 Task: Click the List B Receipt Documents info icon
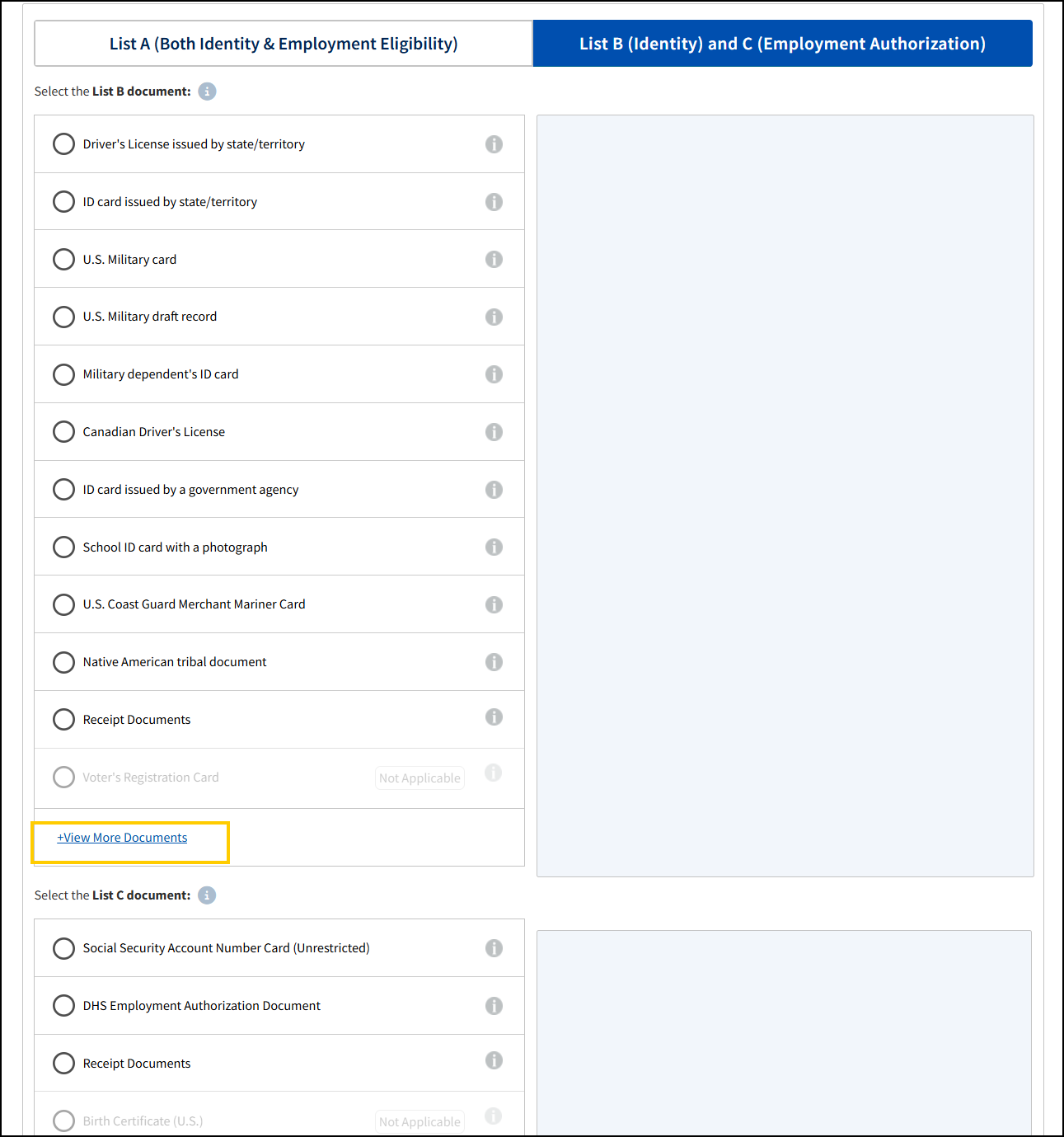pyautogui.click(x=494, y=716)
